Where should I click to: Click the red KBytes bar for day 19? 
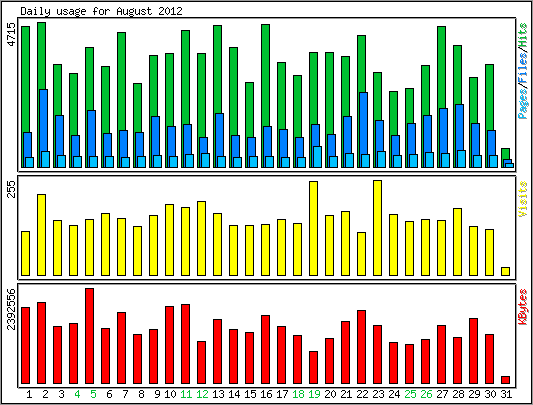point(313,368)
